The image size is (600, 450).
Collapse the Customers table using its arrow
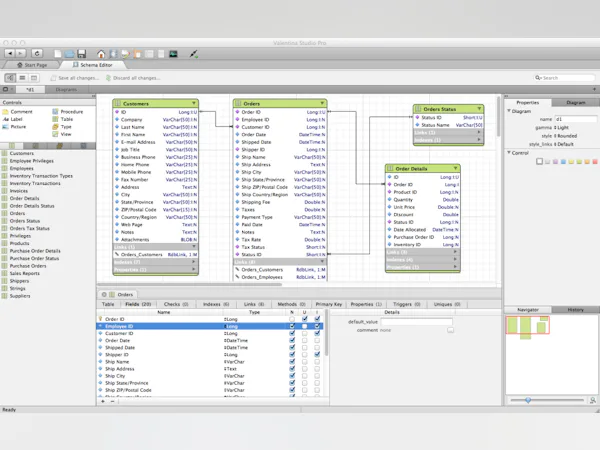tap(194, 103)
